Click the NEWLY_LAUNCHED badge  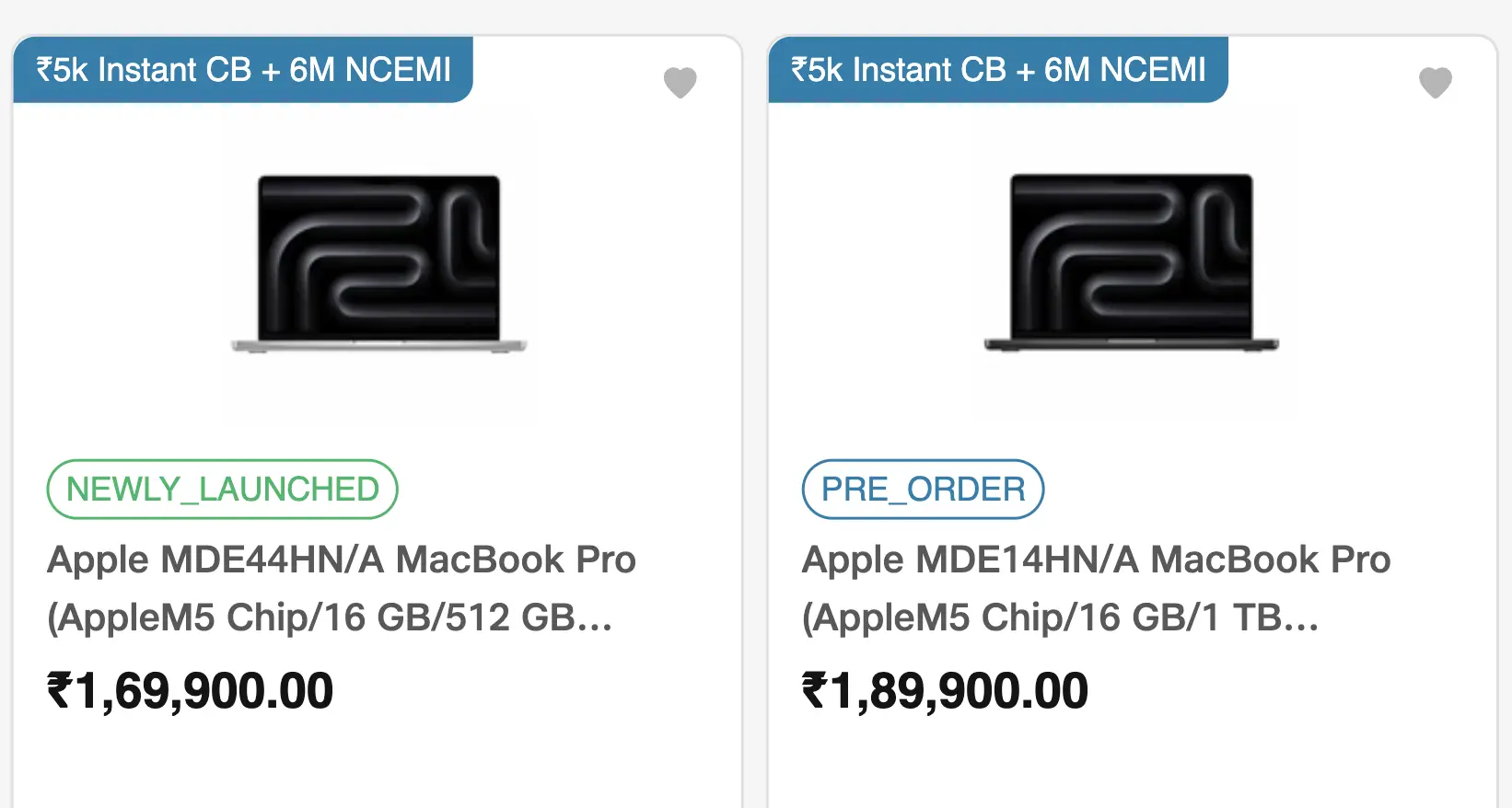[222, 490]
